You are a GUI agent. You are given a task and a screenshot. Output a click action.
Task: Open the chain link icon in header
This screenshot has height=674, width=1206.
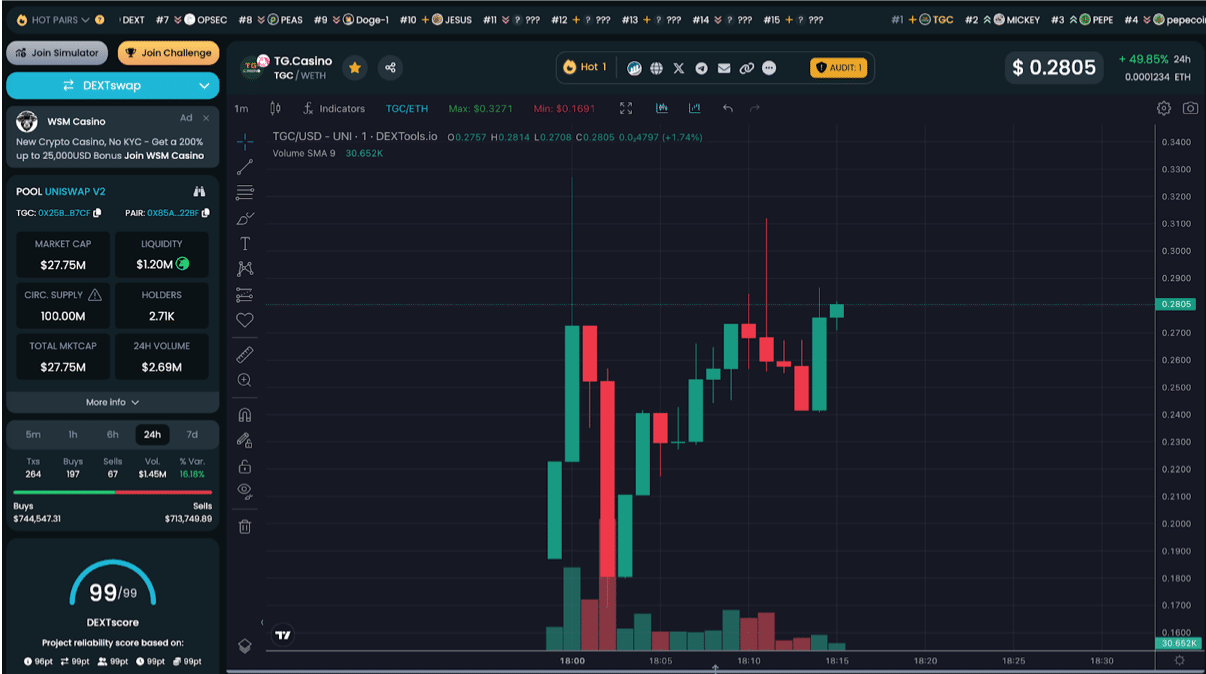746,68
